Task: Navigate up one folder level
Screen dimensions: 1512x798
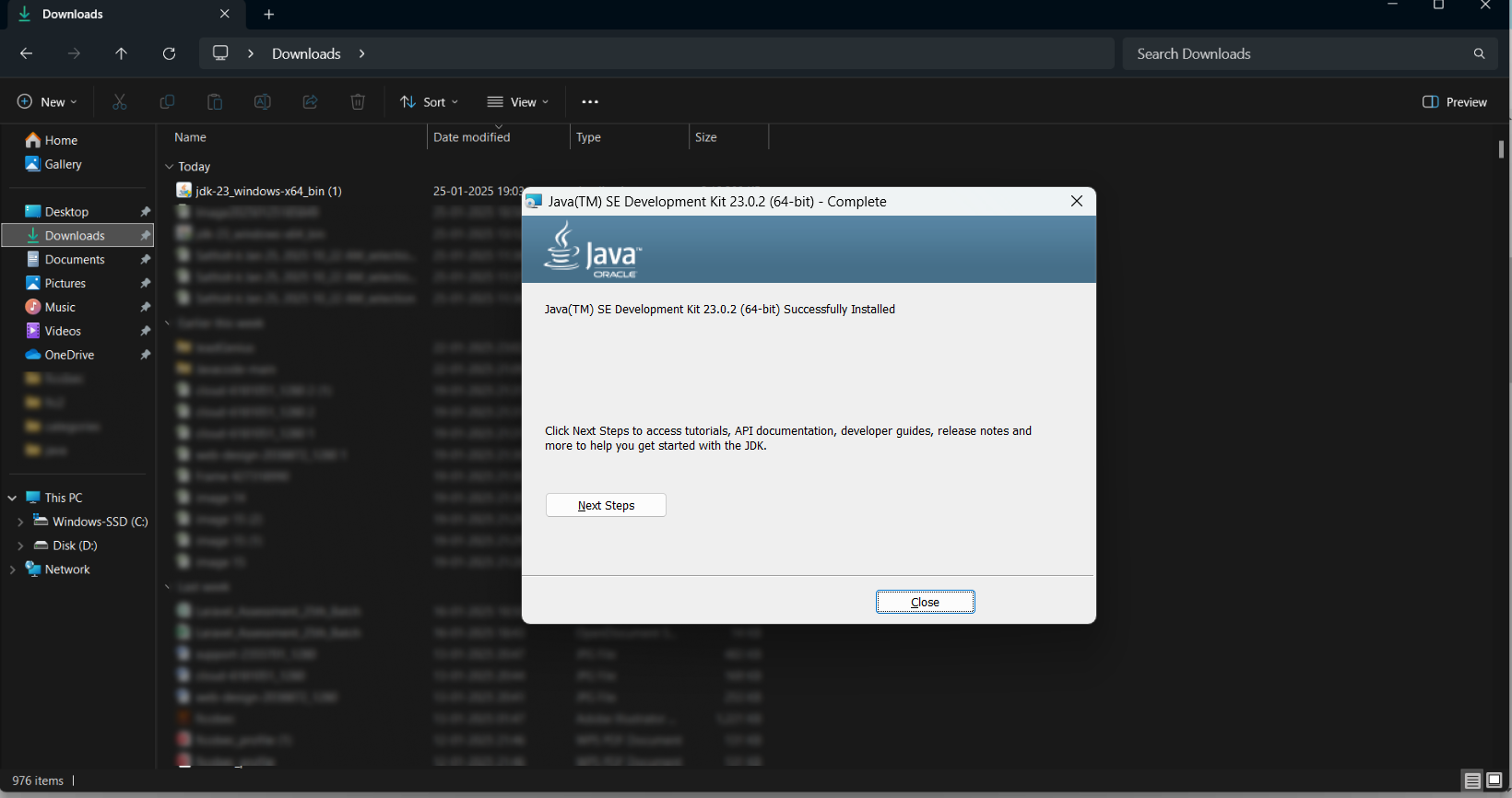Action: pyautogui.click(x=121, y=53)
